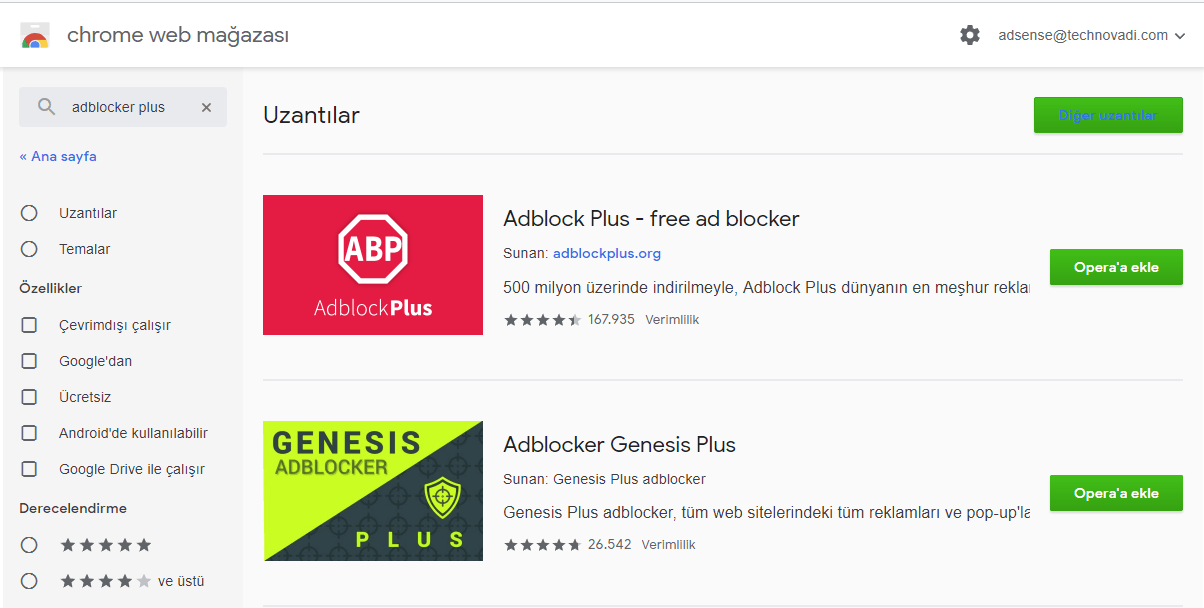The height and width of the screenshot is (608, 1204).
Task: Select the Temalar radio button
Action: click(29, 249)
